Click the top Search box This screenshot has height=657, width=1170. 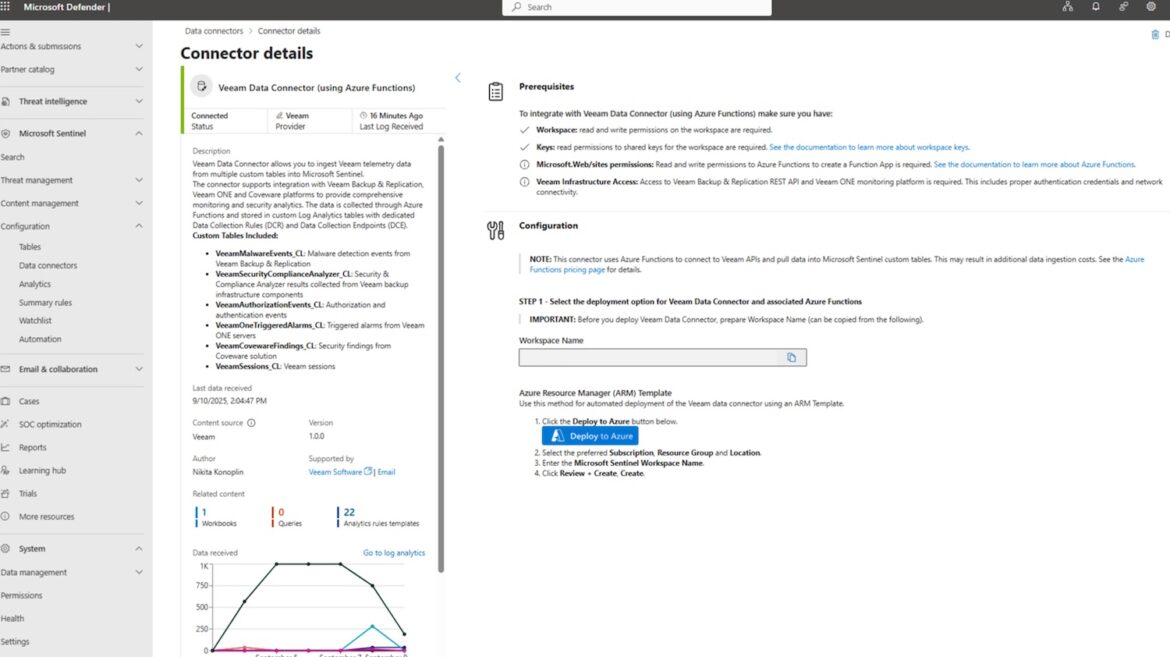coord(637,7)
